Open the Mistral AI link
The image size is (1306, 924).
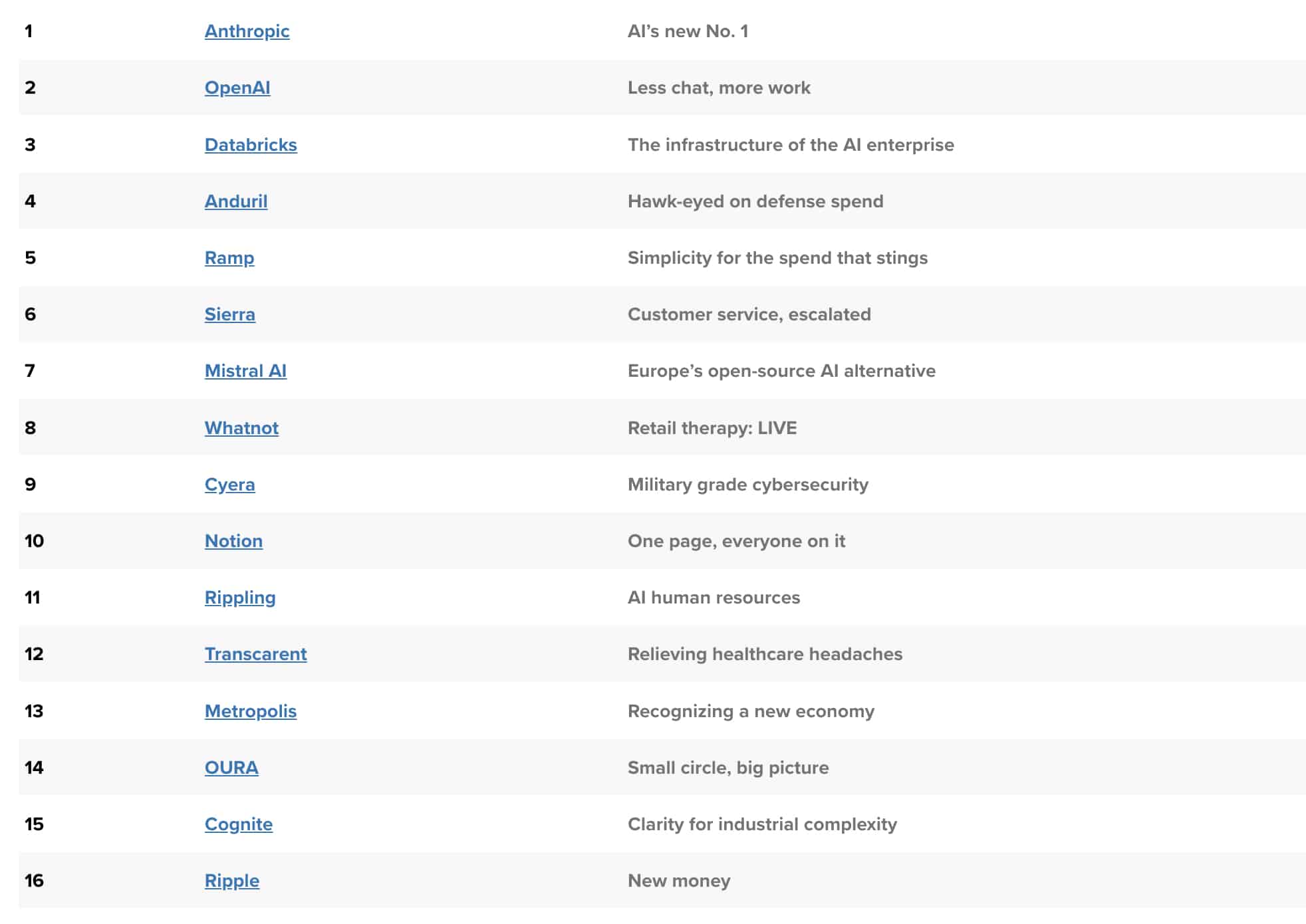(x=245, y=371)
